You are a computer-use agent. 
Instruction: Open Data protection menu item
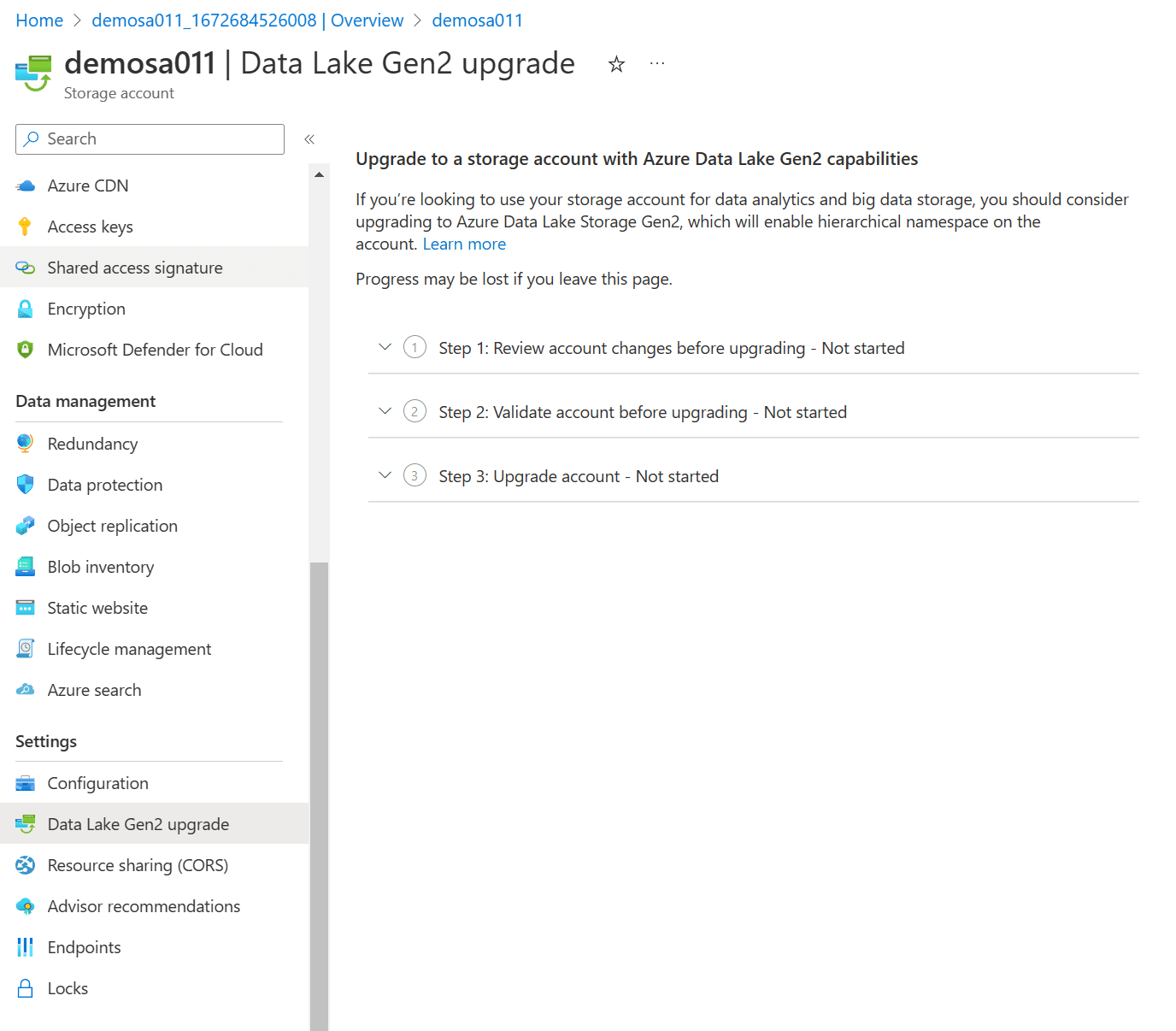pyautogui.click(x=154, y=485)
